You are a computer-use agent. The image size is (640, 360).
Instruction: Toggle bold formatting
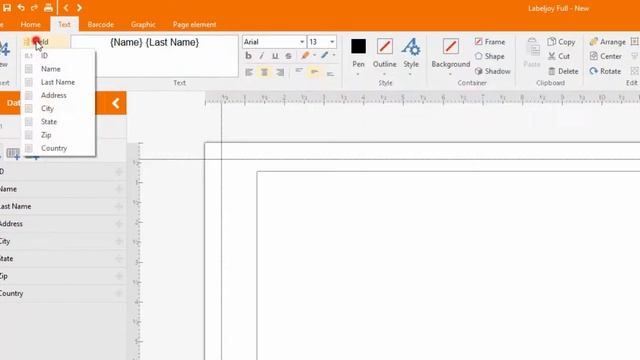[248, 56]
